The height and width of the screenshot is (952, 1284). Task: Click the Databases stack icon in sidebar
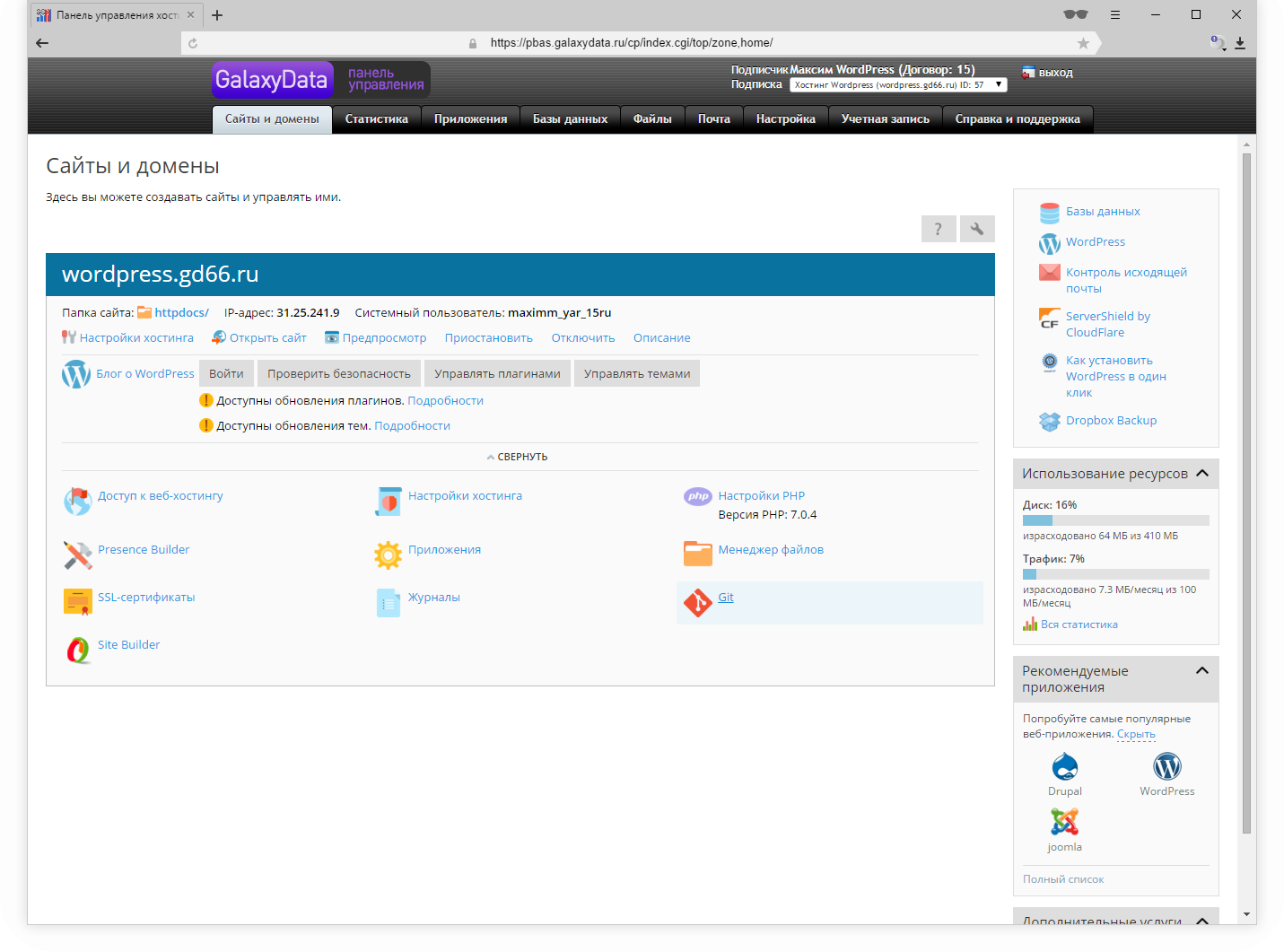click(1049, 213)
